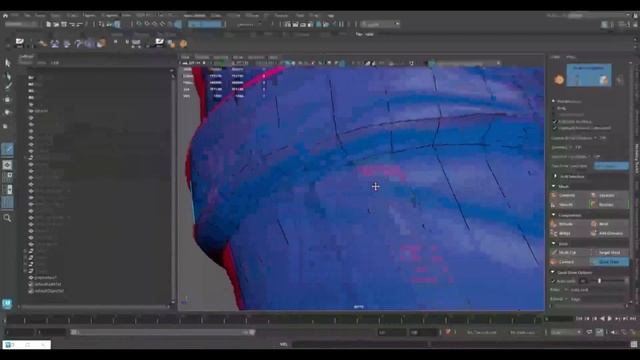Open the viewport Shading menu

click(x=202, y=57)
